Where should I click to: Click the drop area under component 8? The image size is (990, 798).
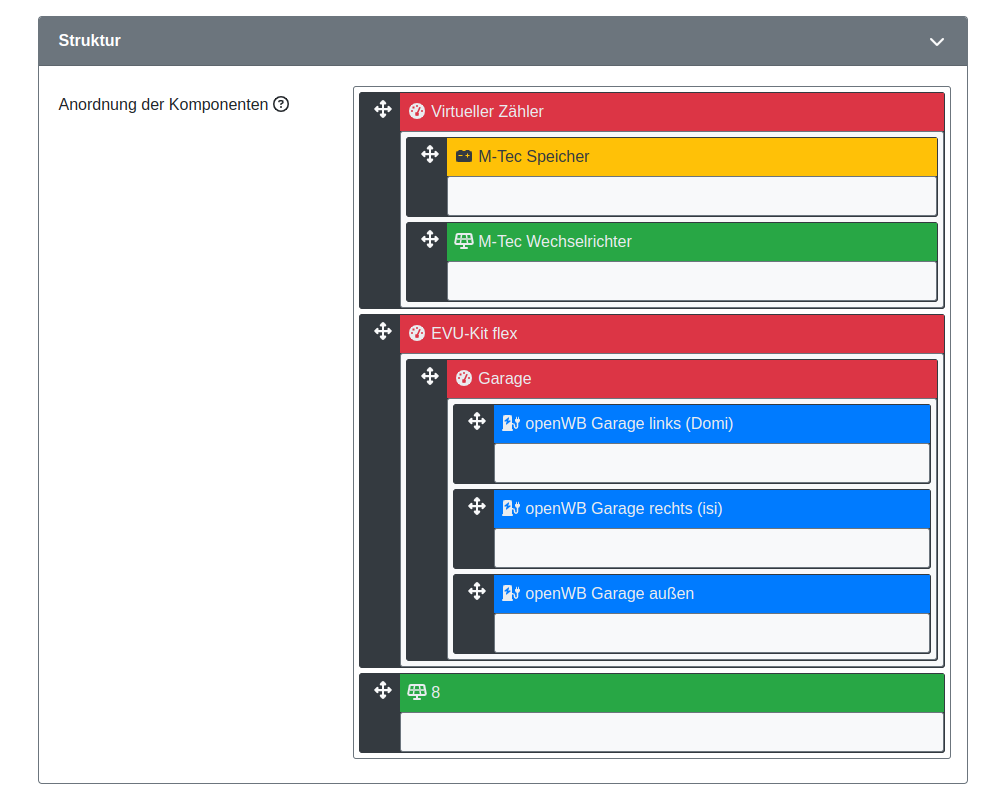point(672,732)
